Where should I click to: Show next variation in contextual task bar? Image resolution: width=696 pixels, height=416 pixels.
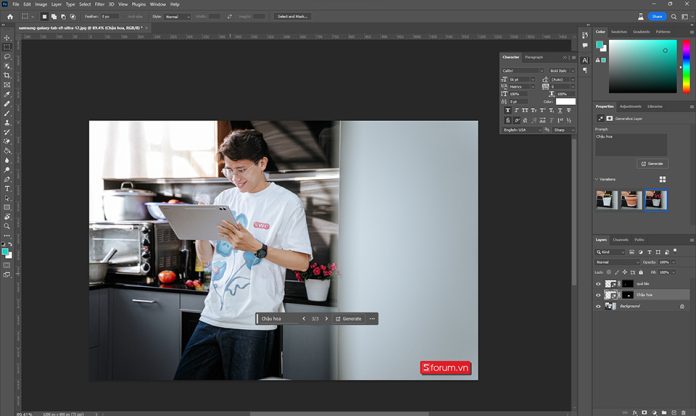(x=326, y=319)
